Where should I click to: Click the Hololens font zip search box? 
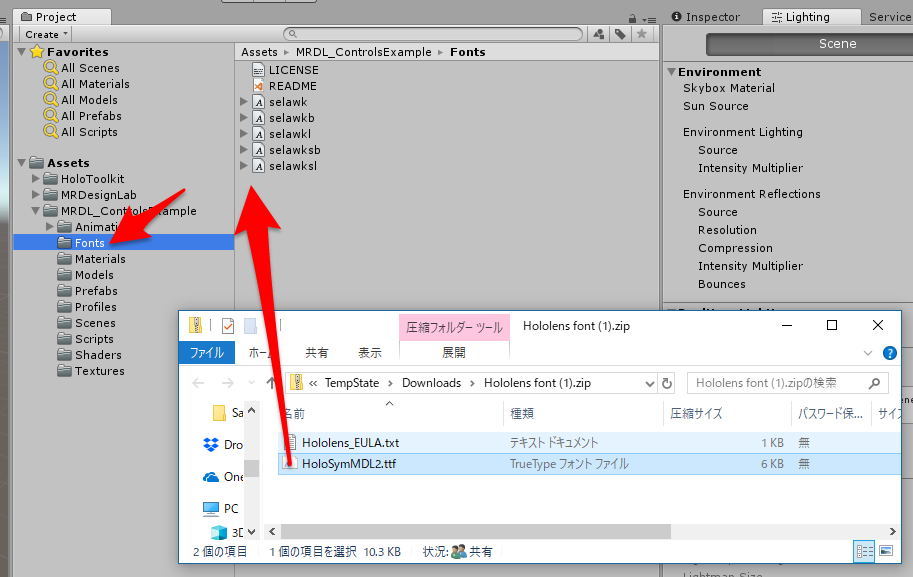tap(788, 383)
